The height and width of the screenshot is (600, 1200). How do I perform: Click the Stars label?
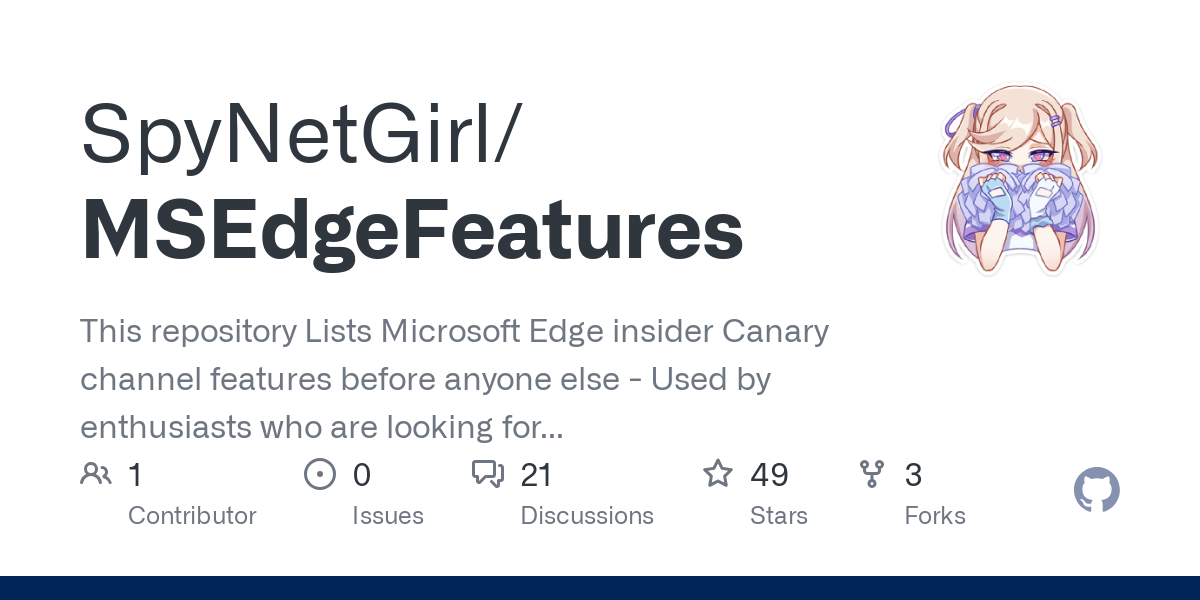[x=779, y=516]
